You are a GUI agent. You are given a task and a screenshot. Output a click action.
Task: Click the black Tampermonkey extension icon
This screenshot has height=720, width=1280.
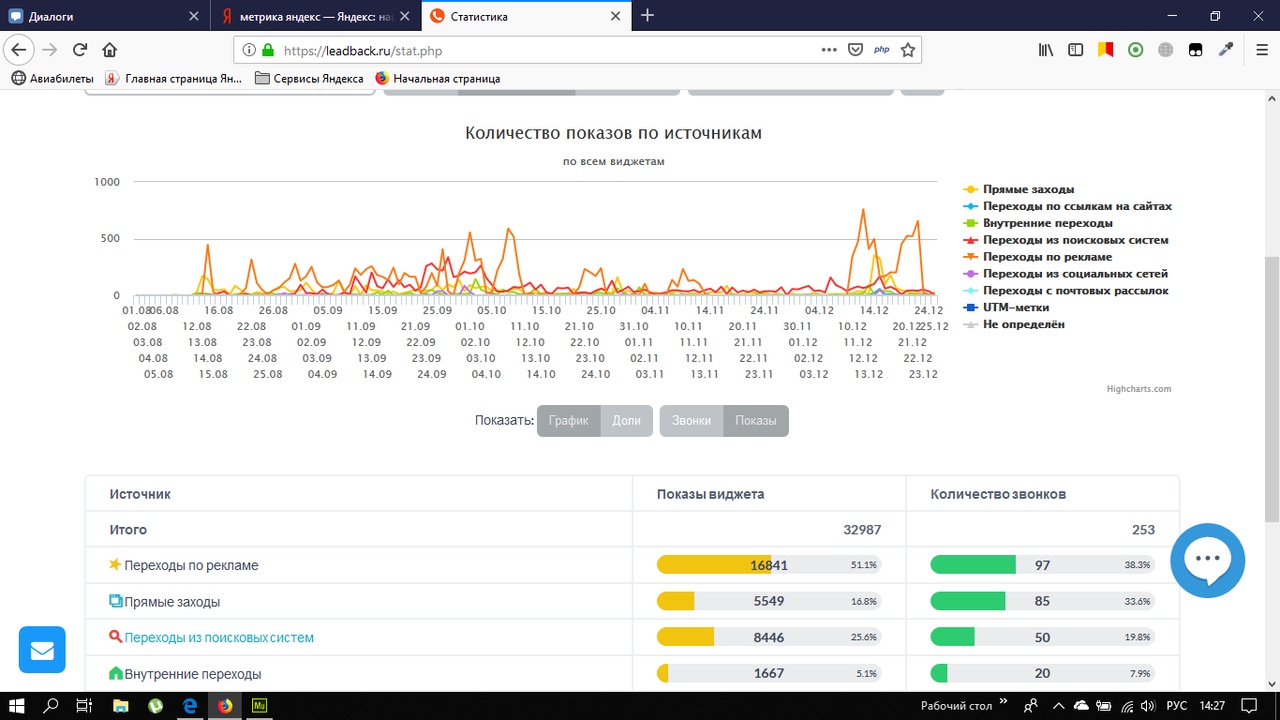[x=1195, y=50]
